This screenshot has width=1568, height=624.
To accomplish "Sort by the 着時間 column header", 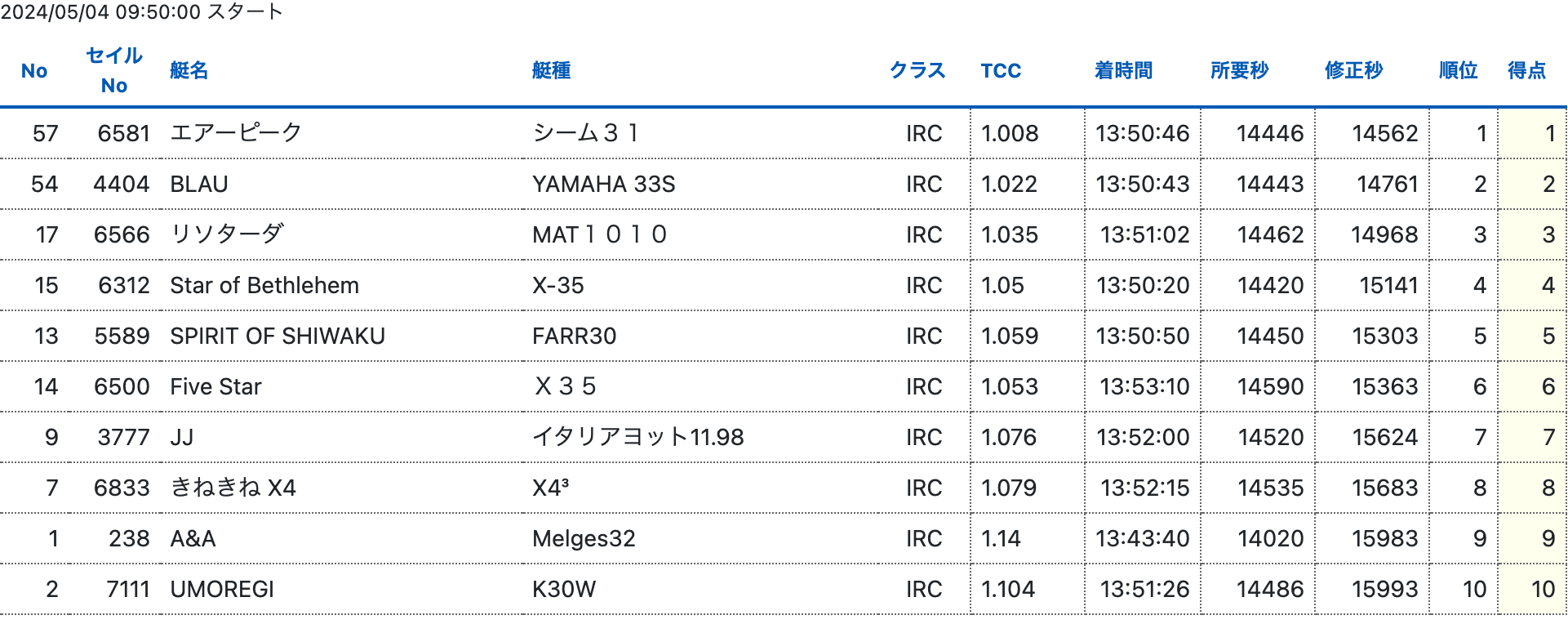I will click(1123, 71).
